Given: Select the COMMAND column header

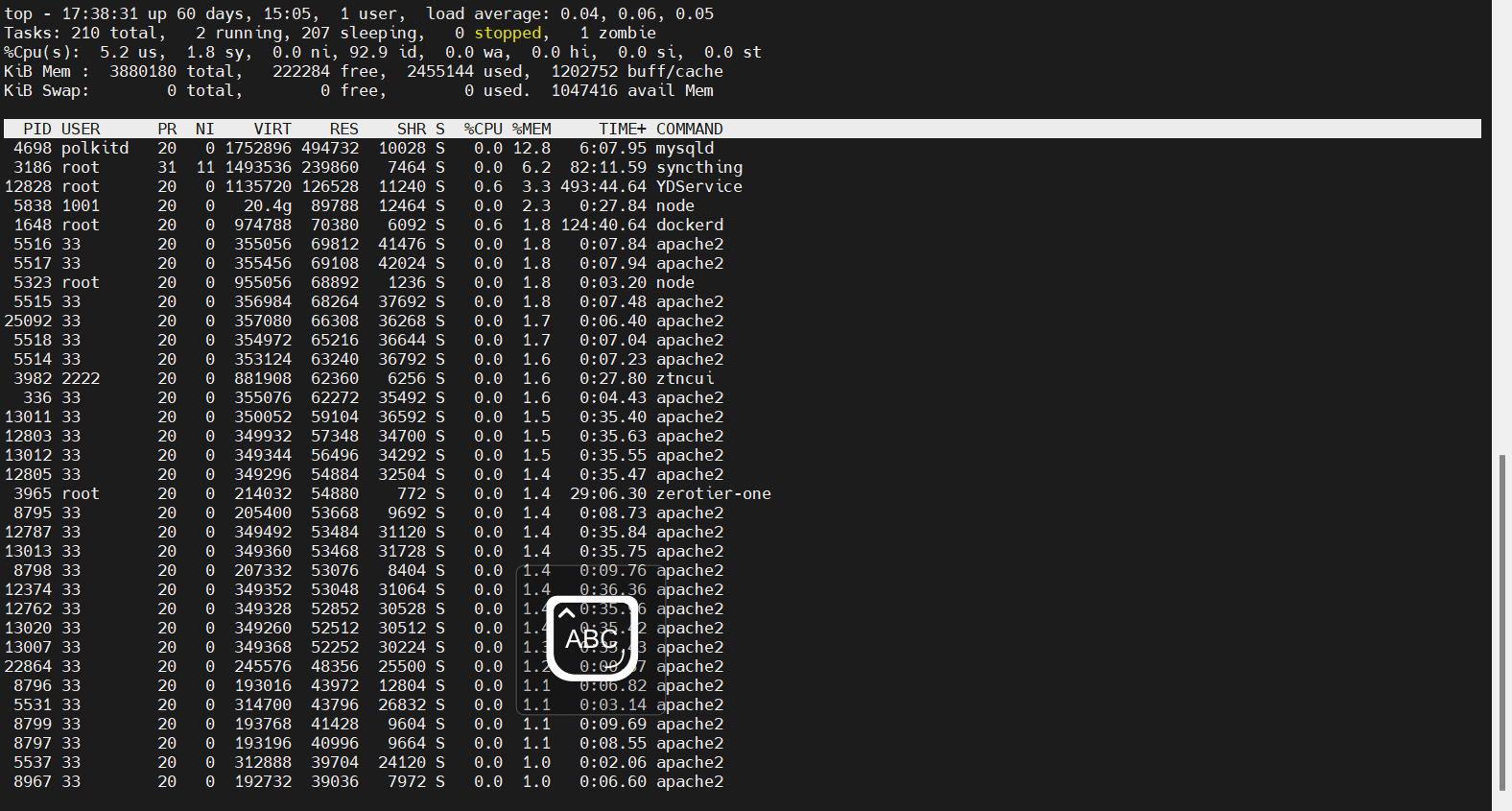Looking at the screenshot, I should [689, 129].
